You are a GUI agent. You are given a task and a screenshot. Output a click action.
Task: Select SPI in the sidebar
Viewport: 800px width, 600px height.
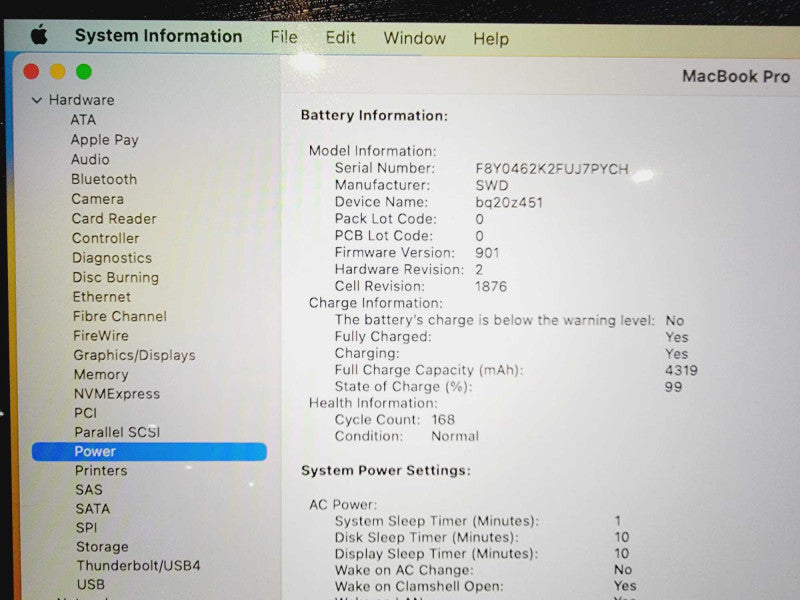[86, 528]
